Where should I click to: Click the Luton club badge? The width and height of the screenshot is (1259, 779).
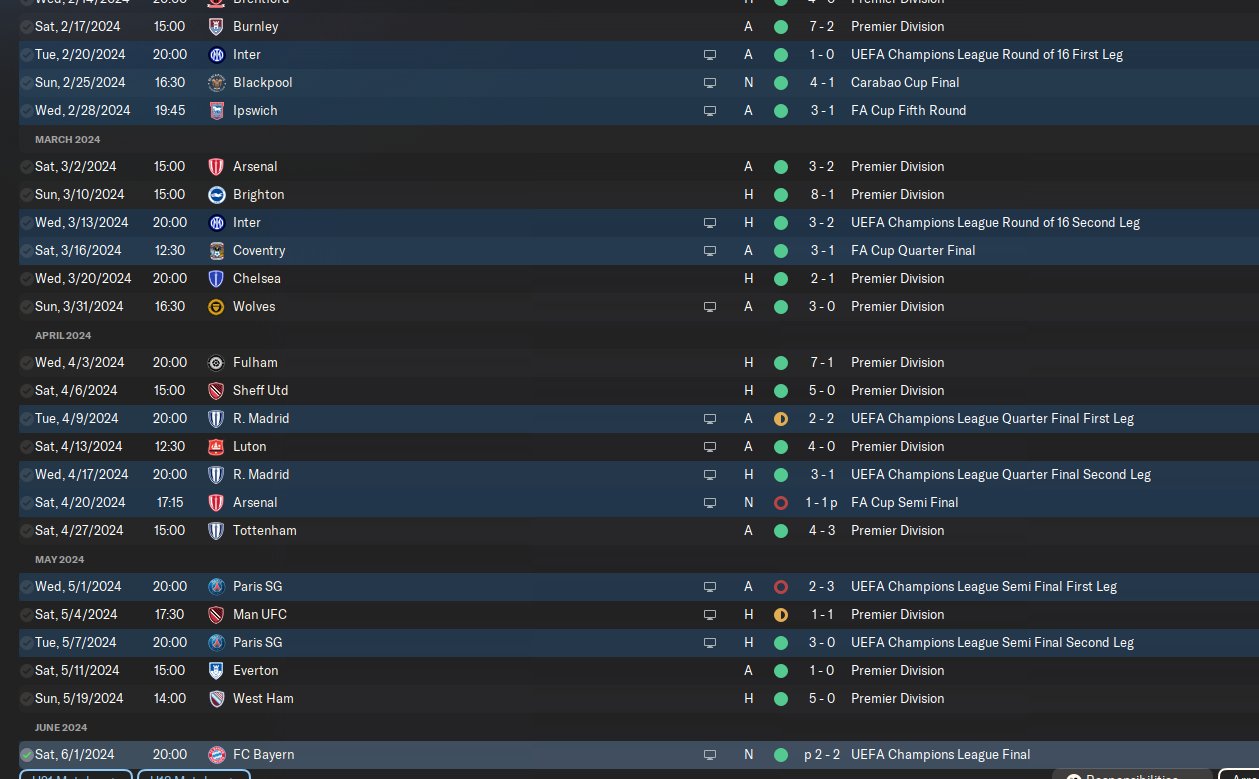[x=216, y=446]
